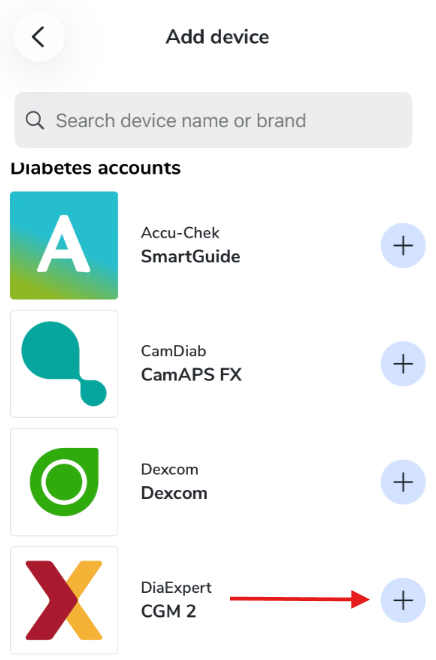Tap the green Dexcom logo
This screenshot has height=660, width=436.
point(64,482)
